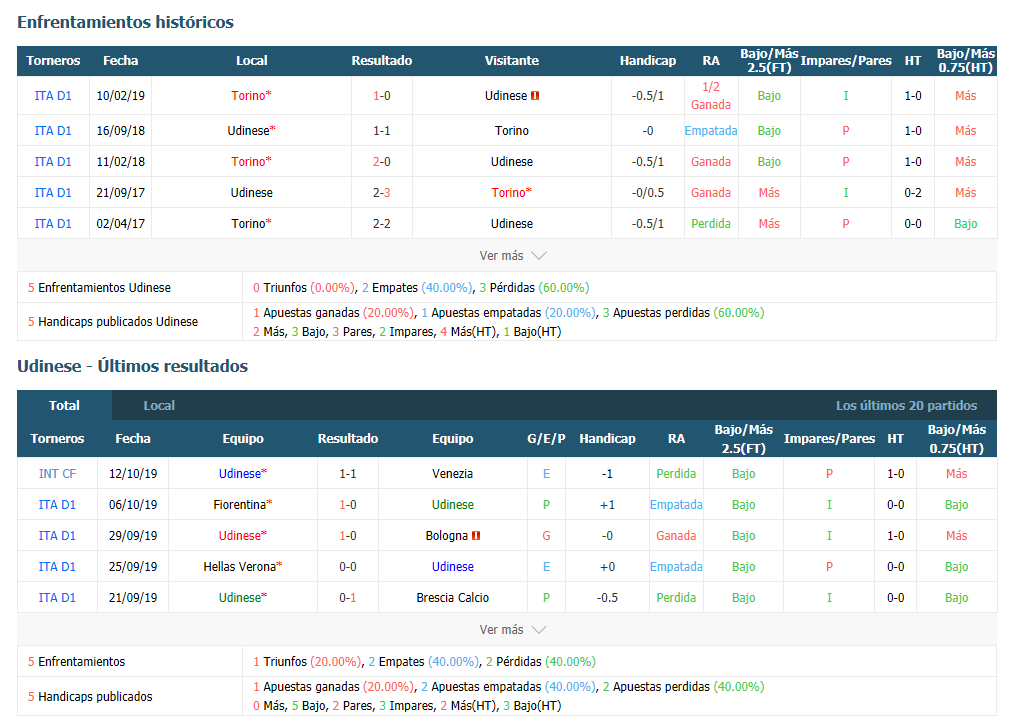Click the red card icon next to Bologna
The image size is (1010, 727).
tap(476, 536)
